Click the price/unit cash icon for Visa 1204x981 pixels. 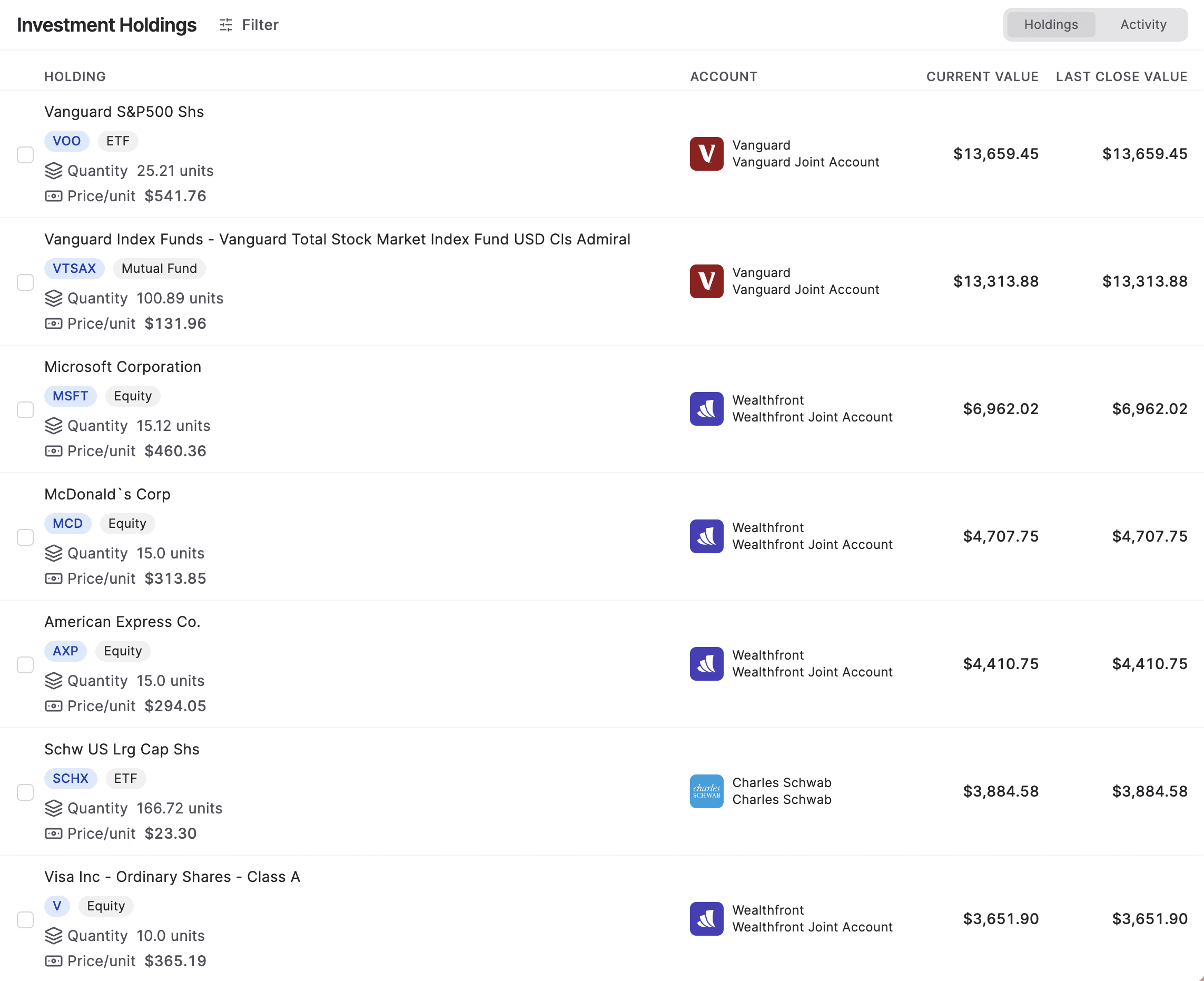click(x=54, y=961)
